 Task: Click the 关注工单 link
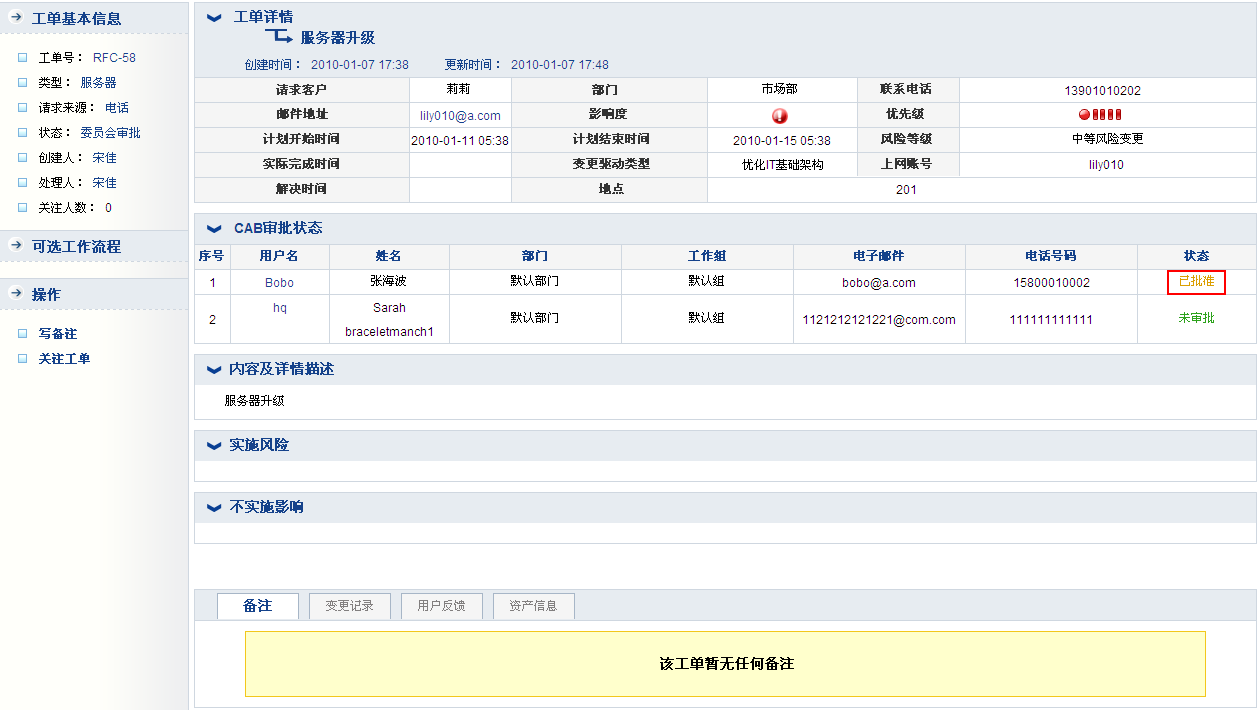coord(64,358)
